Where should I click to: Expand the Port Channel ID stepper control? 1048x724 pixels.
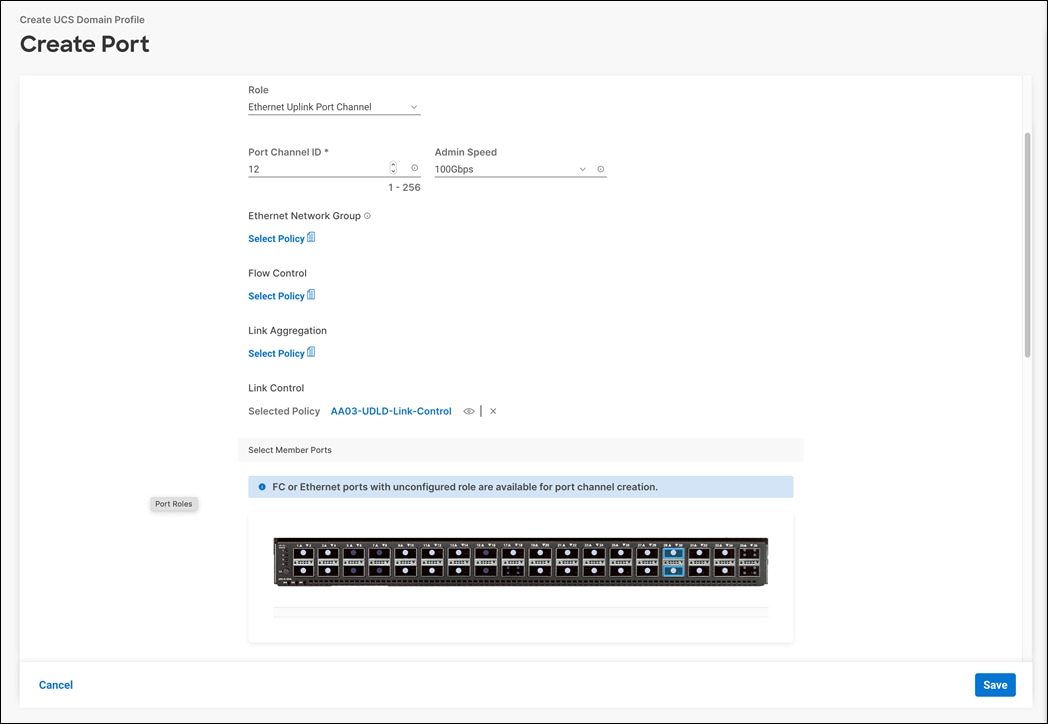(x=392, y=169)
